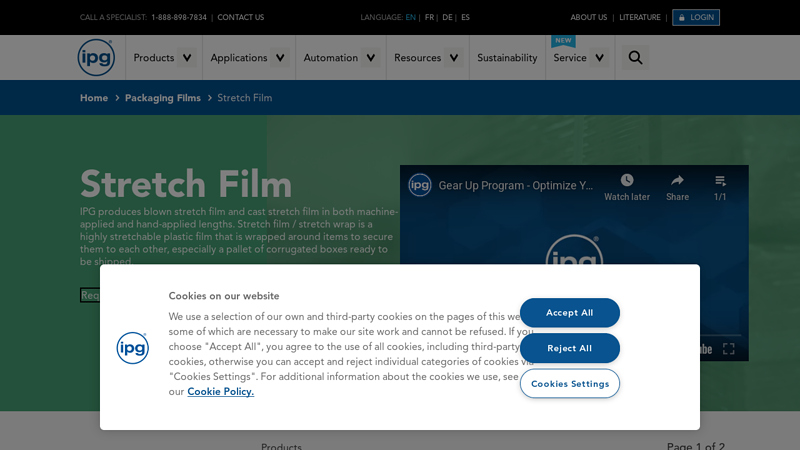Image resolution: width=800 pixels, height=450 pixels.
Task: Go to Packaging Films in the breadcrumb
Action: pyautogui.click(x=163, y=98)
